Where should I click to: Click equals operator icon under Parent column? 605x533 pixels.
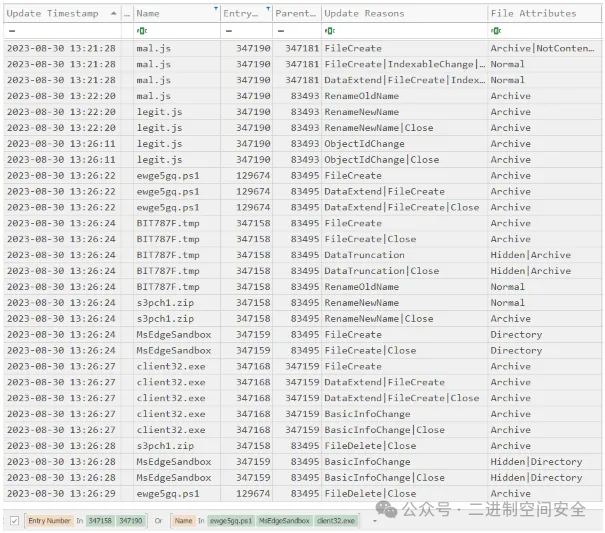pos(279,31)
